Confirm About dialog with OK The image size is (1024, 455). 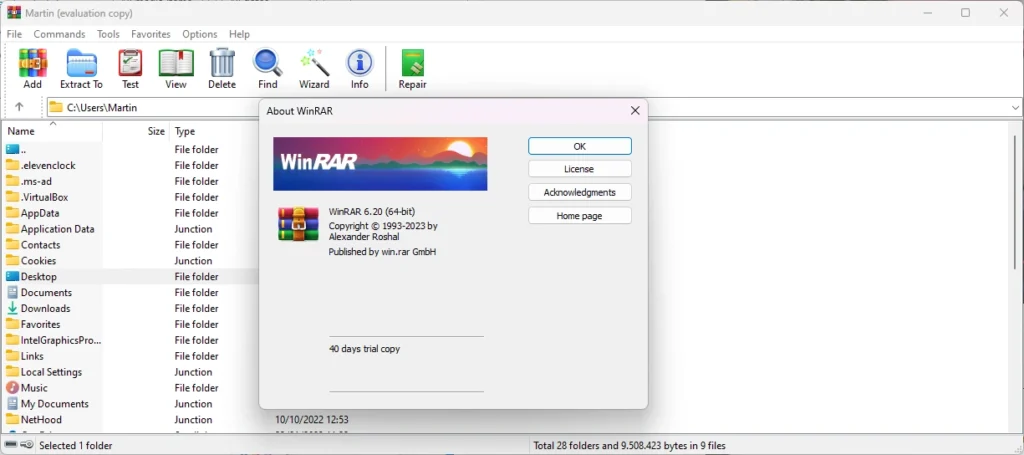point(580,146)
